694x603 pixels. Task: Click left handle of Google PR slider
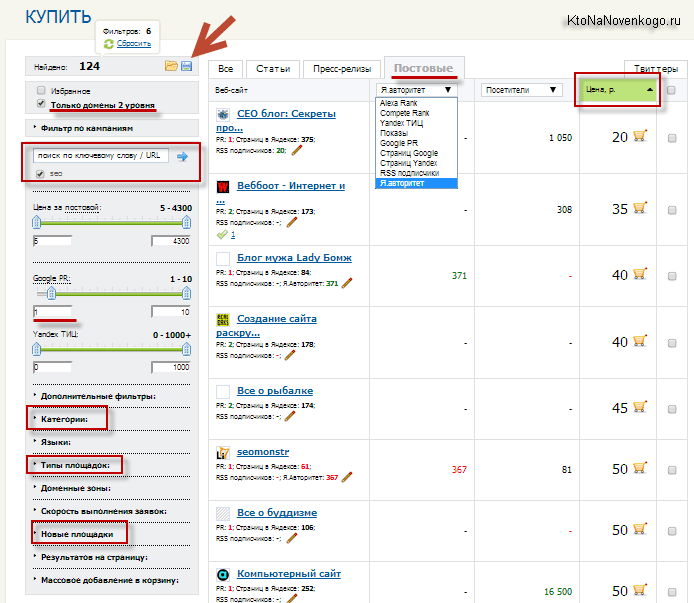(x=51, y=293)
